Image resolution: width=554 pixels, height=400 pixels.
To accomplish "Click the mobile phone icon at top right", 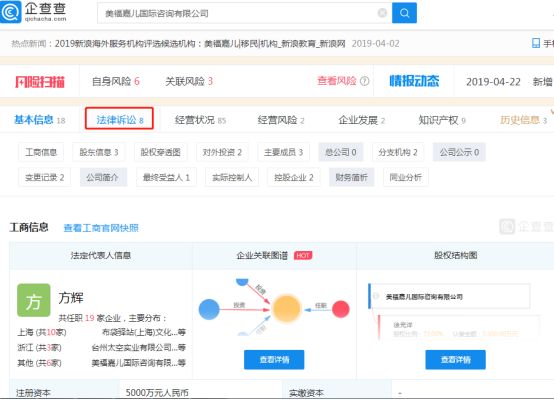I will coord(536,43).
